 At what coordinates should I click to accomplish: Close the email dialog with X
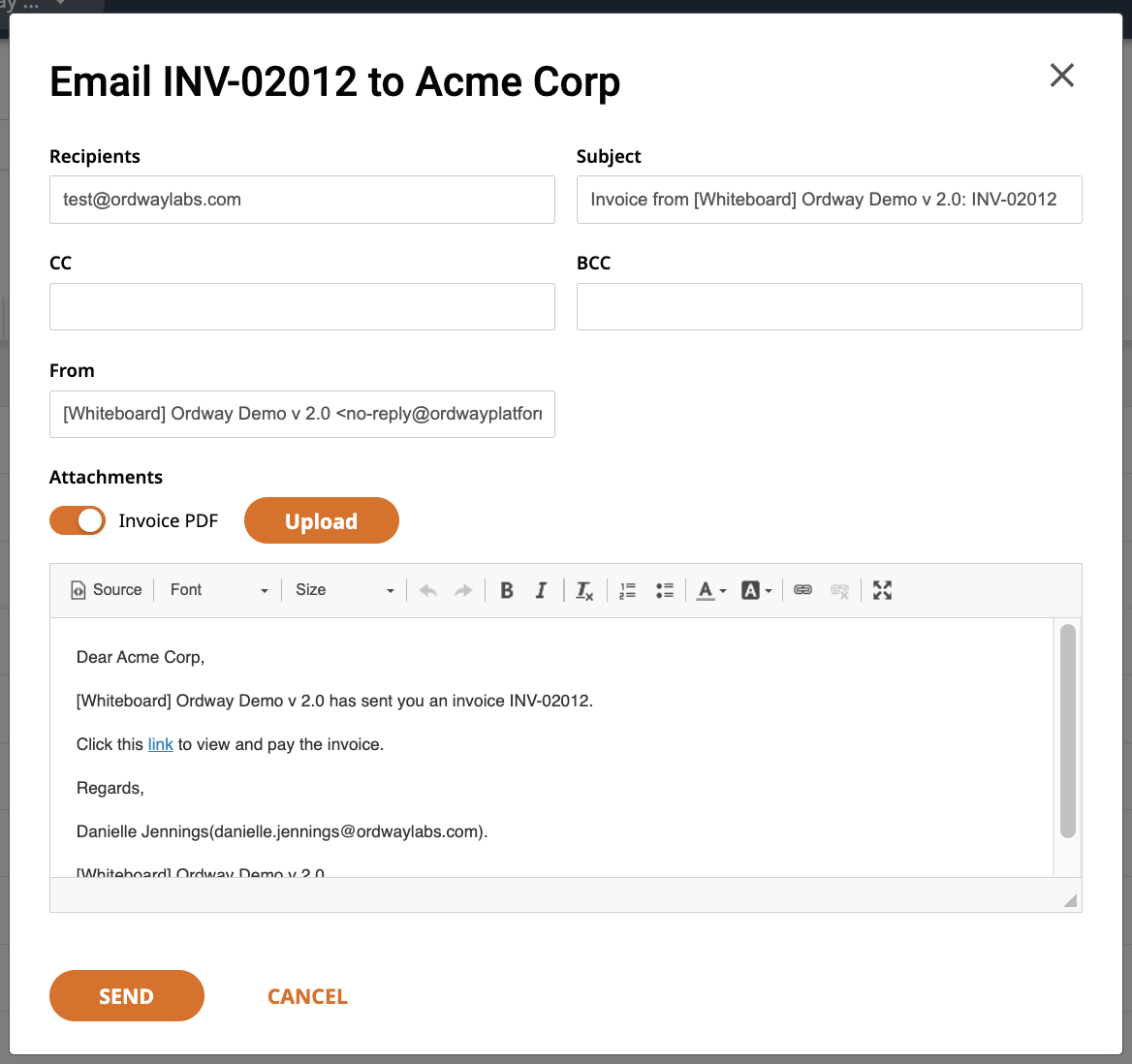[1062, 75]
